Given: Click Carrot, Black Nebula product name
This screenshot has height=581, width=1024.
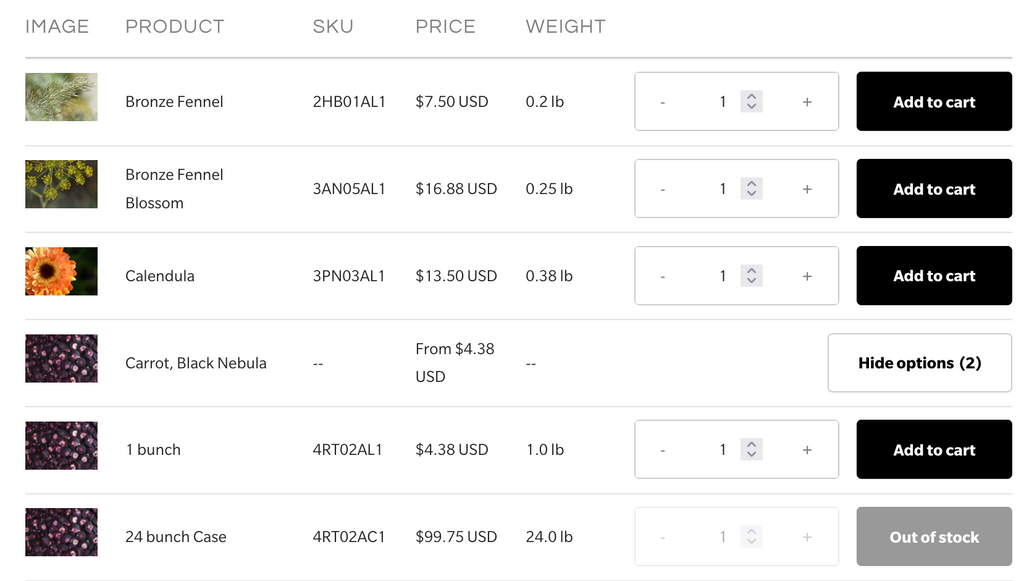Looking at the screenshot, I should tap(196, 363).
